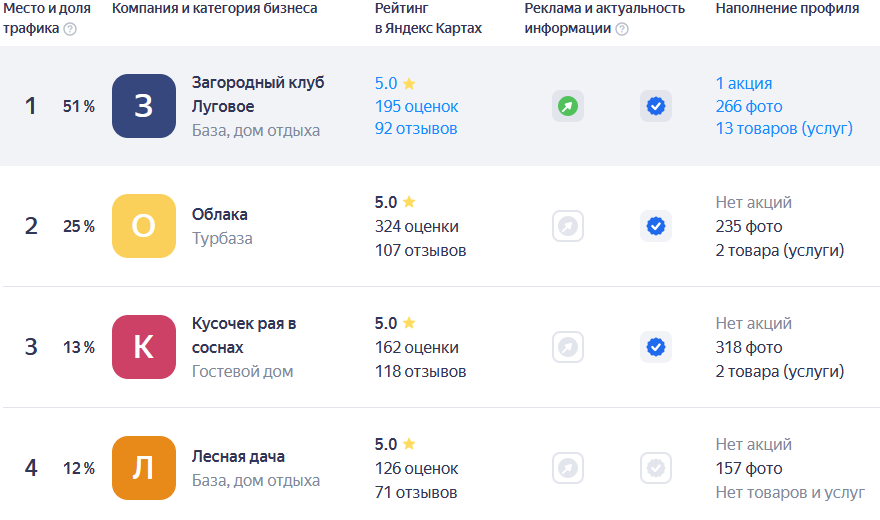The height and width of the screenshot is (520, 880).
Task: Click the pink 'К' company logo
Action: point(144,347)
